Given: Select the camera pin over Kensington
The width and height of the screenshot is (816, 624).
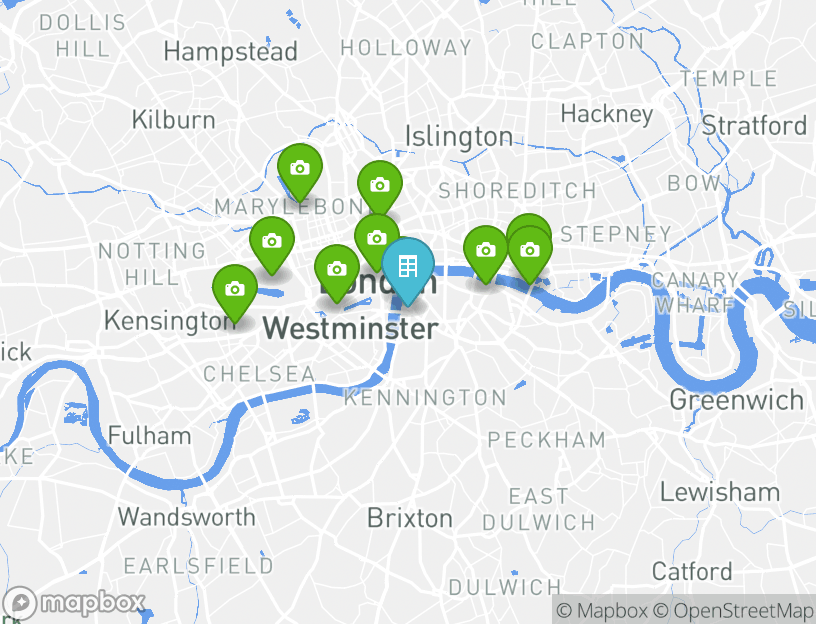Looking at the screenshot, I should tap(235, 291).
